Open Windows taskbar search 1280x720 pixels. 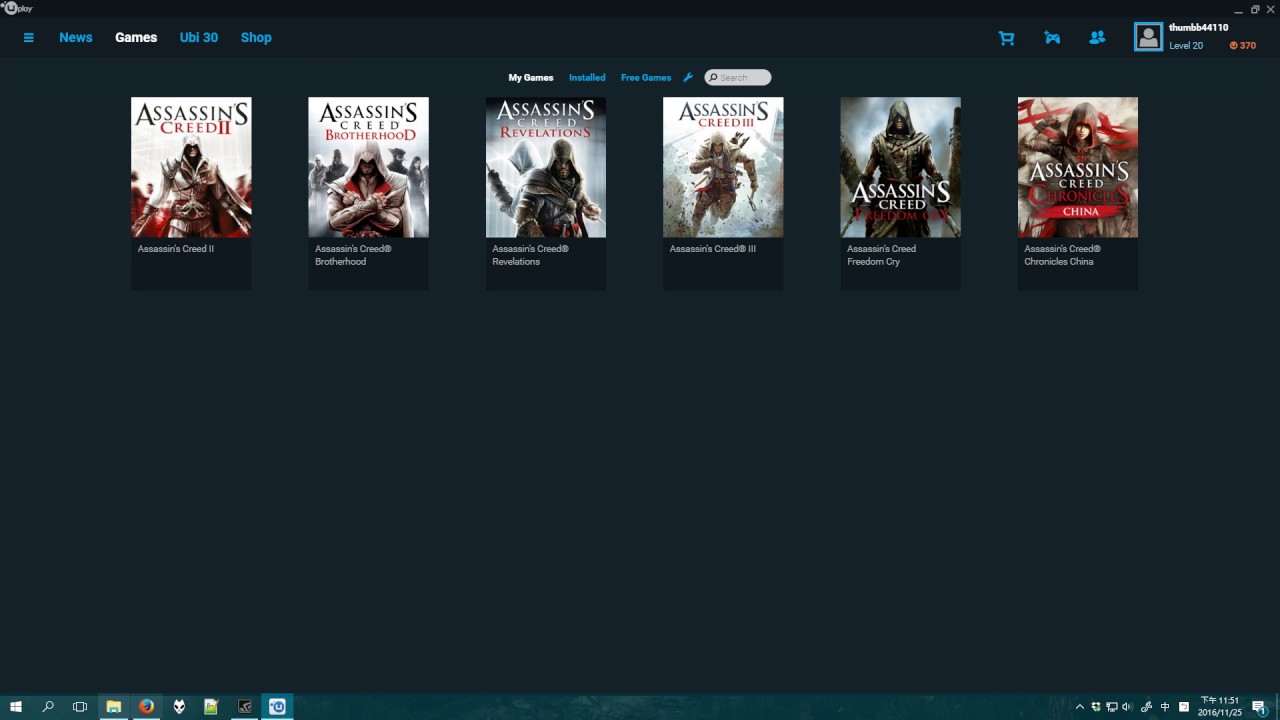[x=48, y=707]
